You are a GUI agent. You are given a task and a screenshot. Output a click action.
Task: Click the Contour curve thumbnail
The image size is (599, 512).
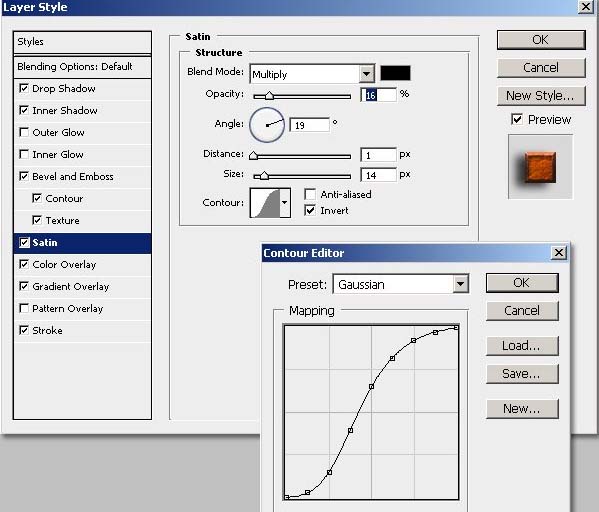click(x=265, y=203)
